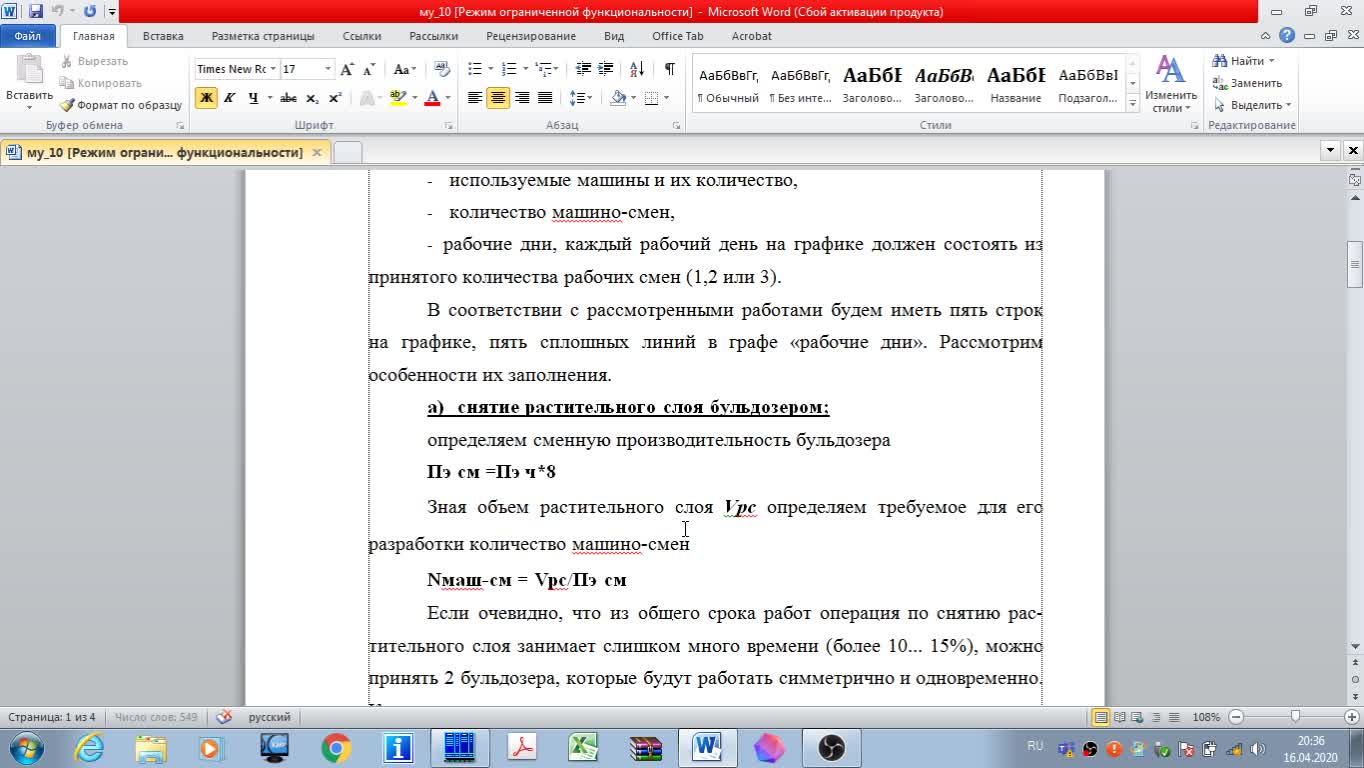This screenshot has height=768, width=1364.
Task: Toggle underline formatting (Ч)
Action: [253, 98]
